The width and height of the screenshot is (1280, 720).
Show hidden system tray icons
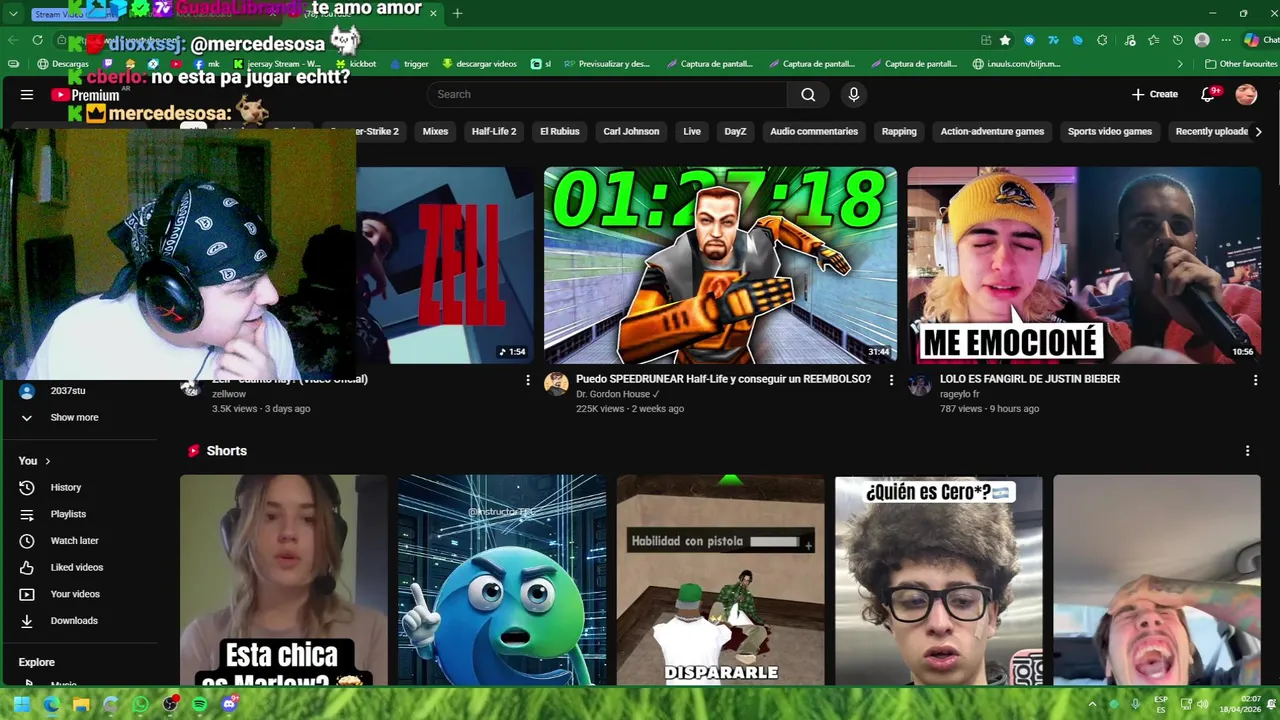pos(1092,704)
